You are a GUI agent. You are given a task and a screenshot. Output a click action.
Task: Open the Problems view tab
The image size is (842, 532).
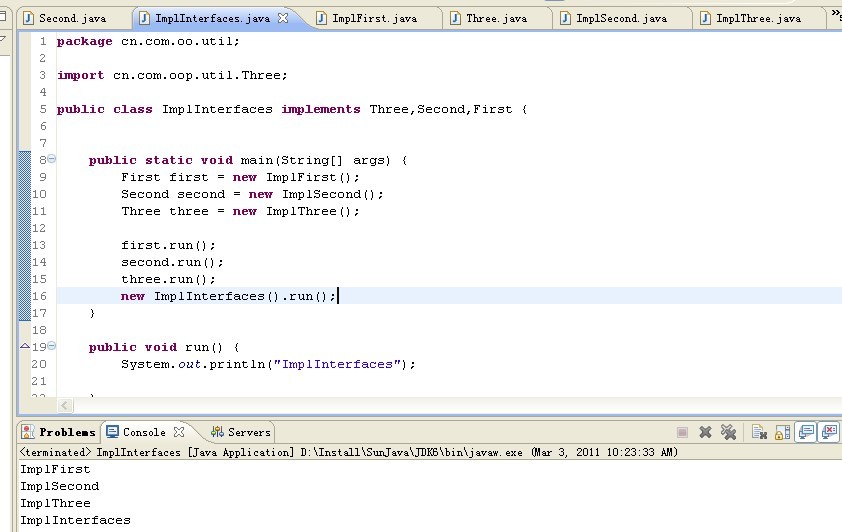coord(59,432)
